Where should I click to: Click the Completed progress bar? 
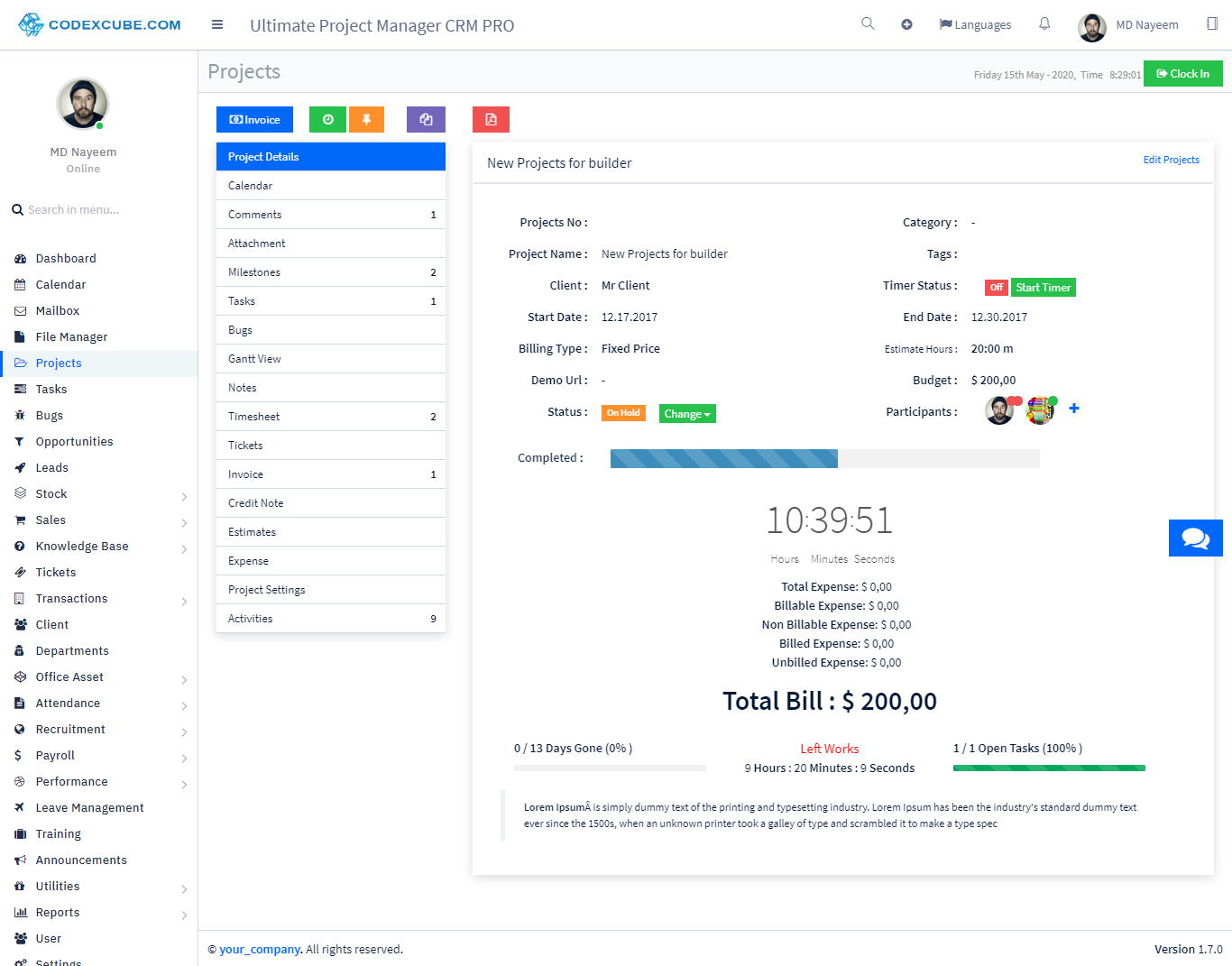click(824, 458)
